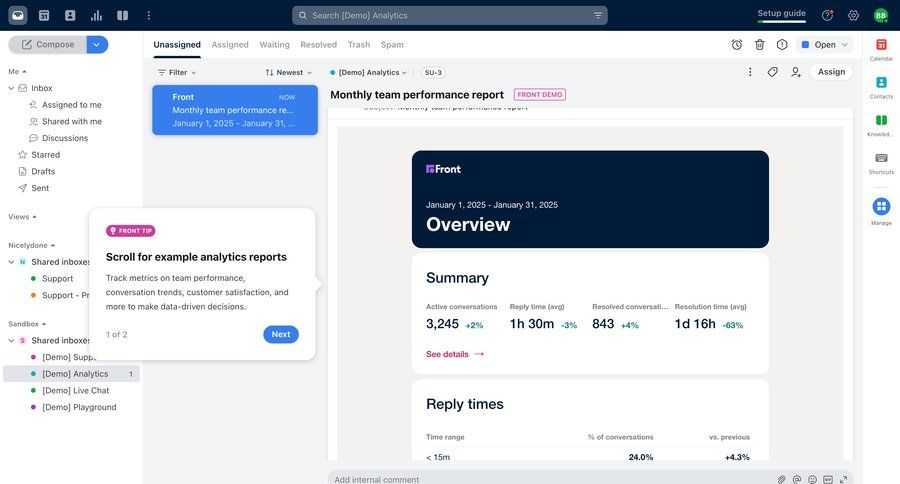Move conversation to trash with trash icon
This screenshot has width=900, height=484.
coord(759,45)
